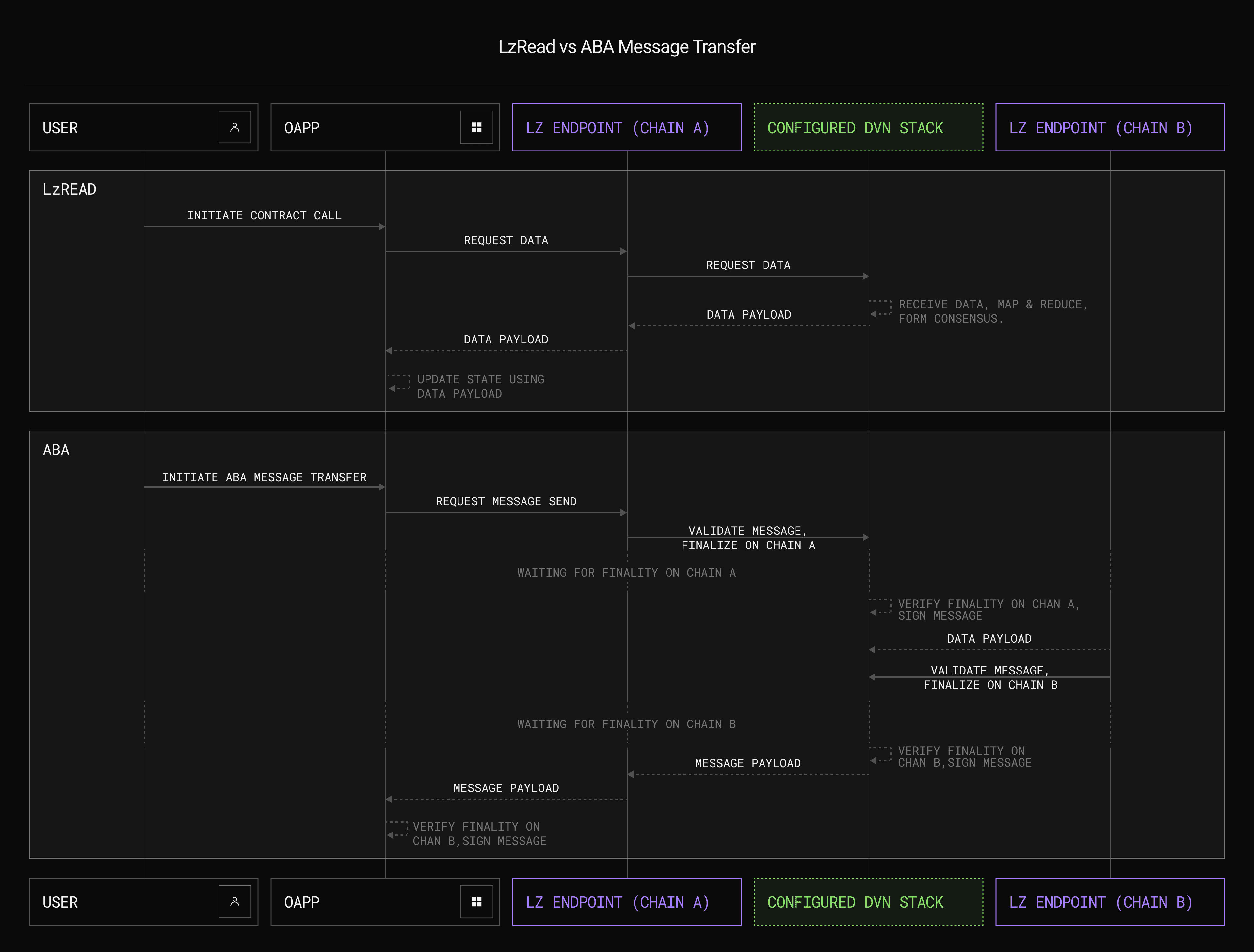Screen dimensions: 1254x952
Task: Select the header Configured DVN Stack box
Action: click(868, 128)
